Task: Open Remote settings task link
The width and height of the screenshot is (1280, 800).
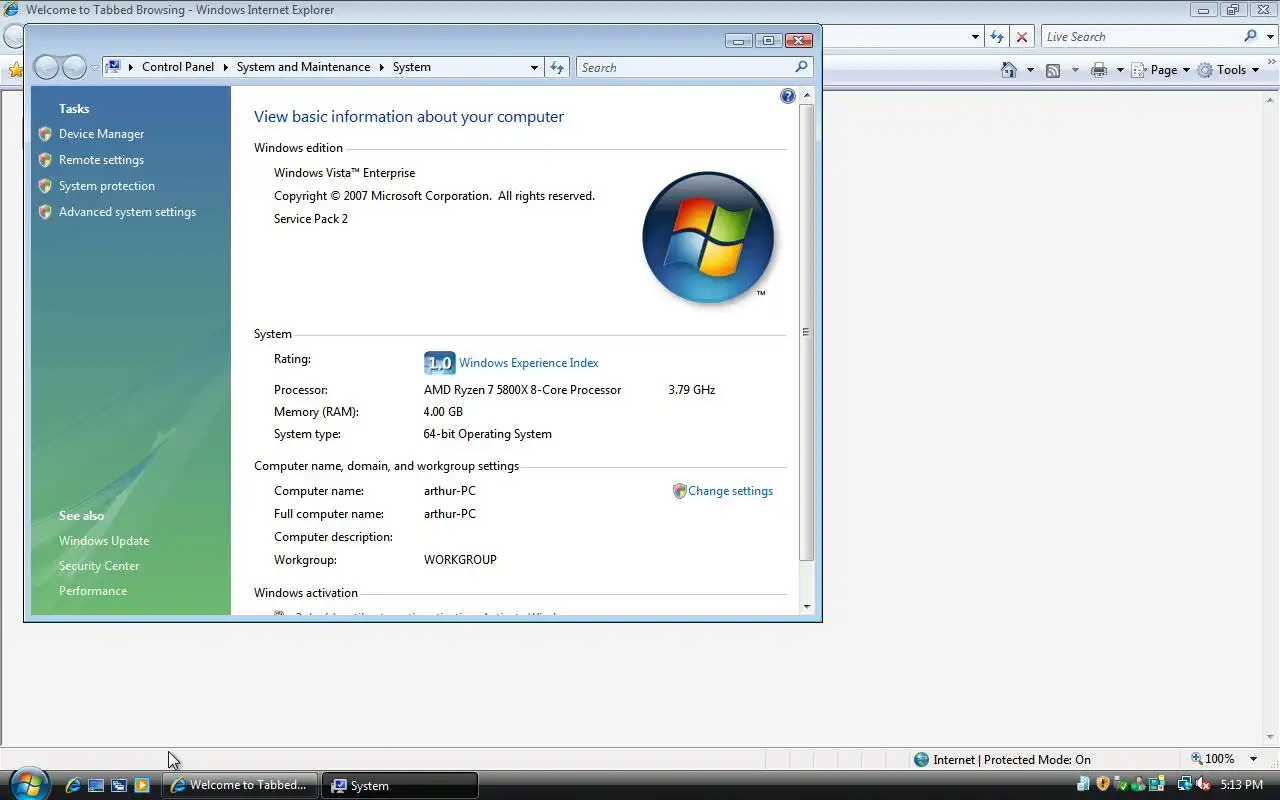Action: pyautogui.click(x=101, y=160)
